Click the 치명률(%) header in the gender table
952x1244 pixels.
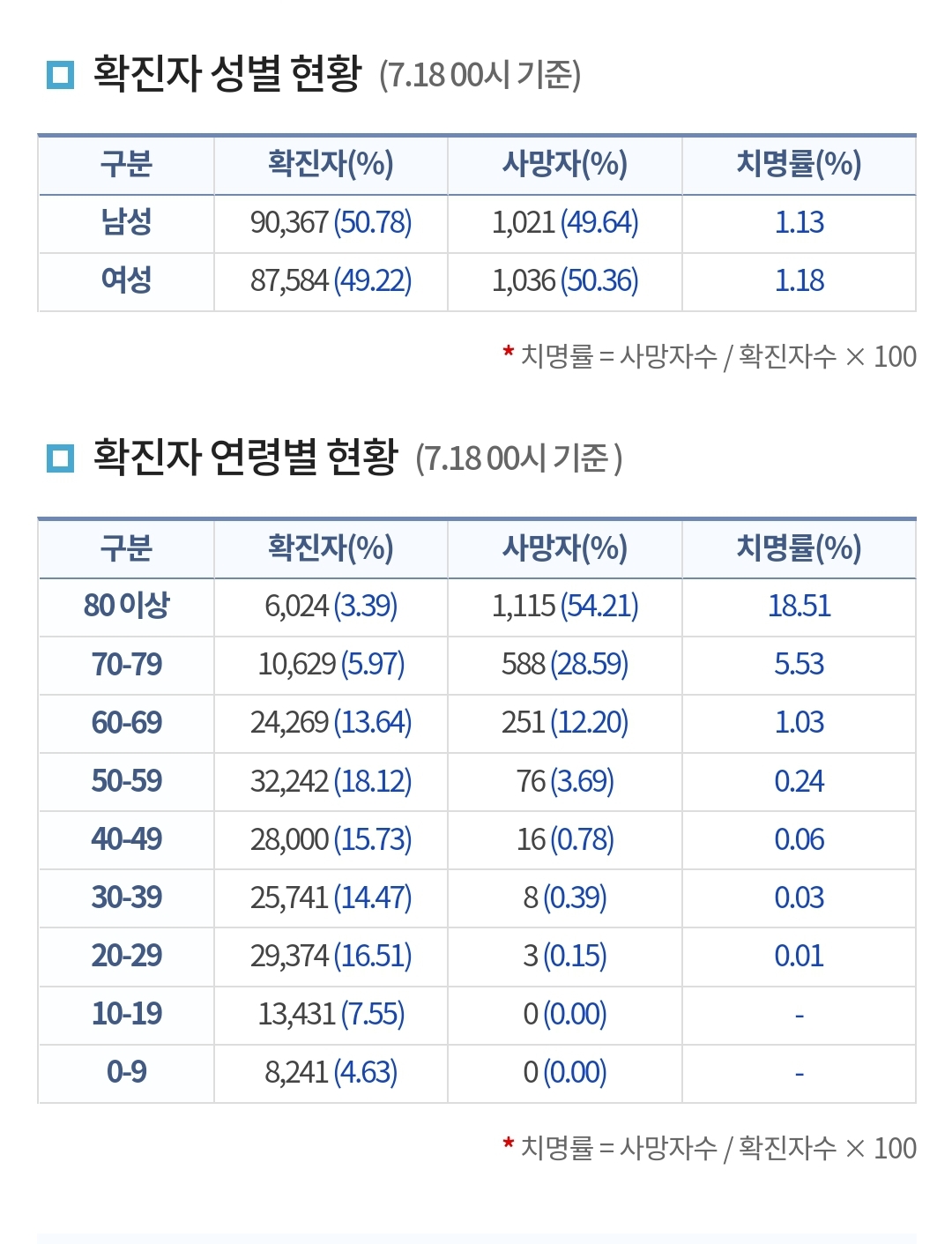click(799, 164)
